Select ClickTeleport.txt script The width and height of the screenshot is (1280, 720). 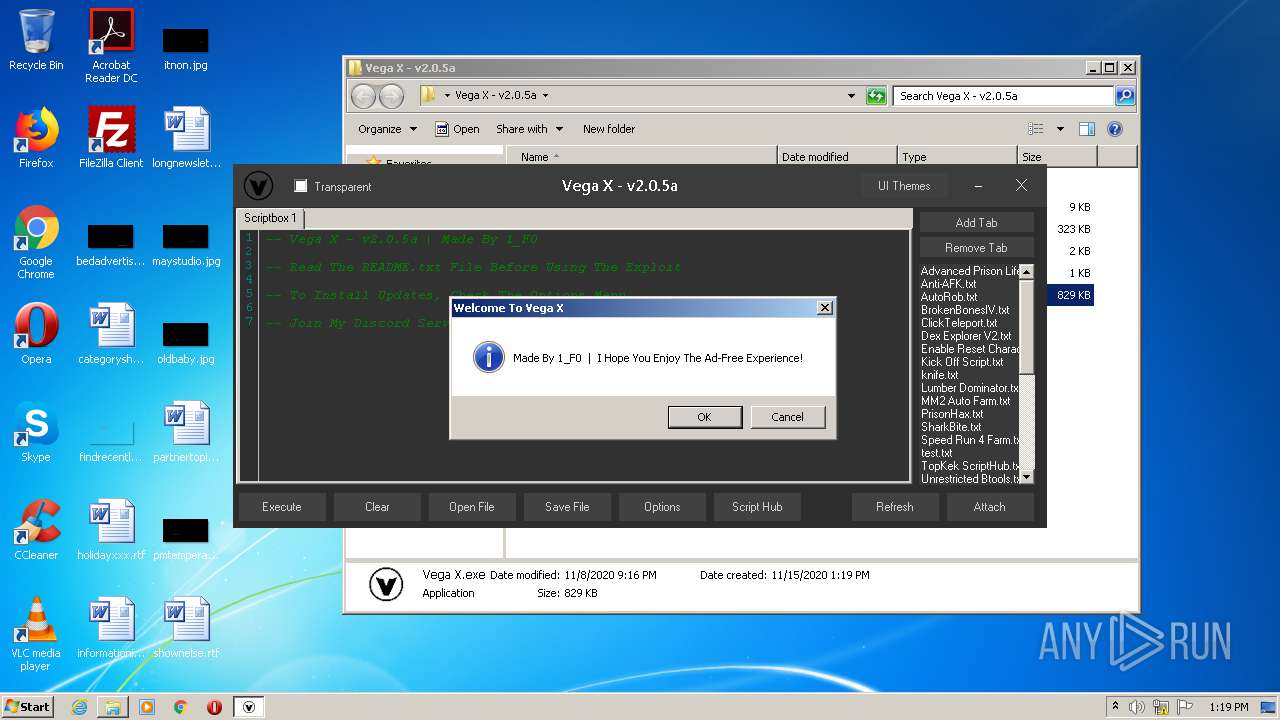[x=959, y=323]
